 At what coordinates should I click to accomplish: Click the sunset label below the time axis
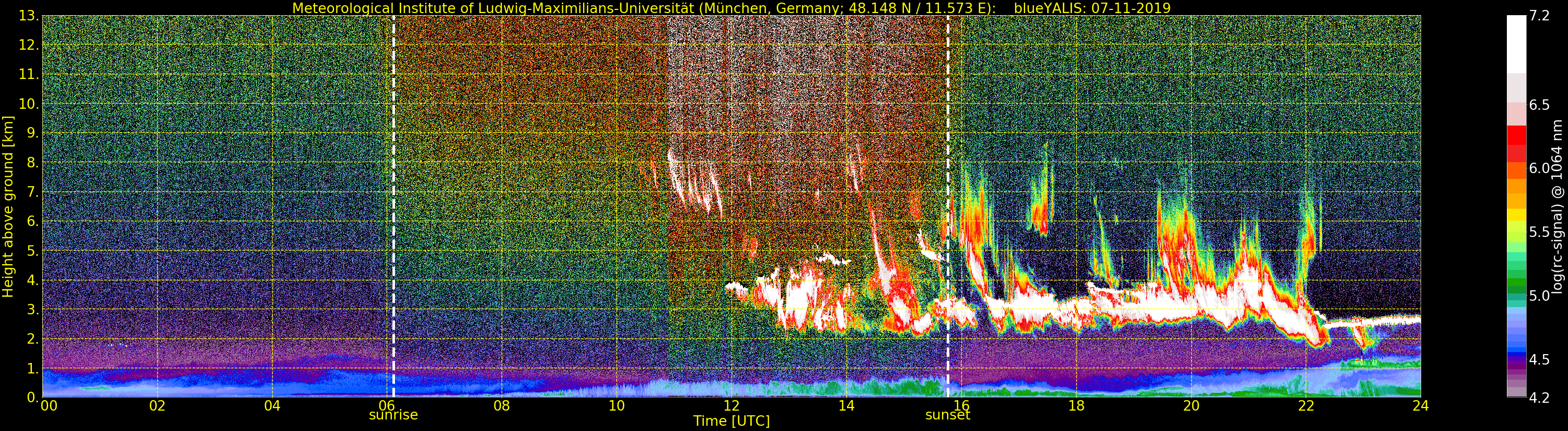click(x=947, y=415)
